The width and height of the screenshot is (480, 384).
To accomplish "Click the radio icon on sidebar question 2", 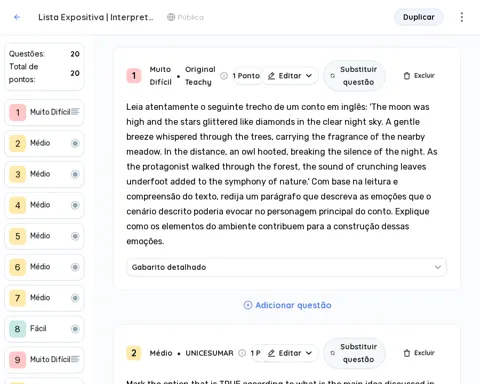I will (75, 143).
